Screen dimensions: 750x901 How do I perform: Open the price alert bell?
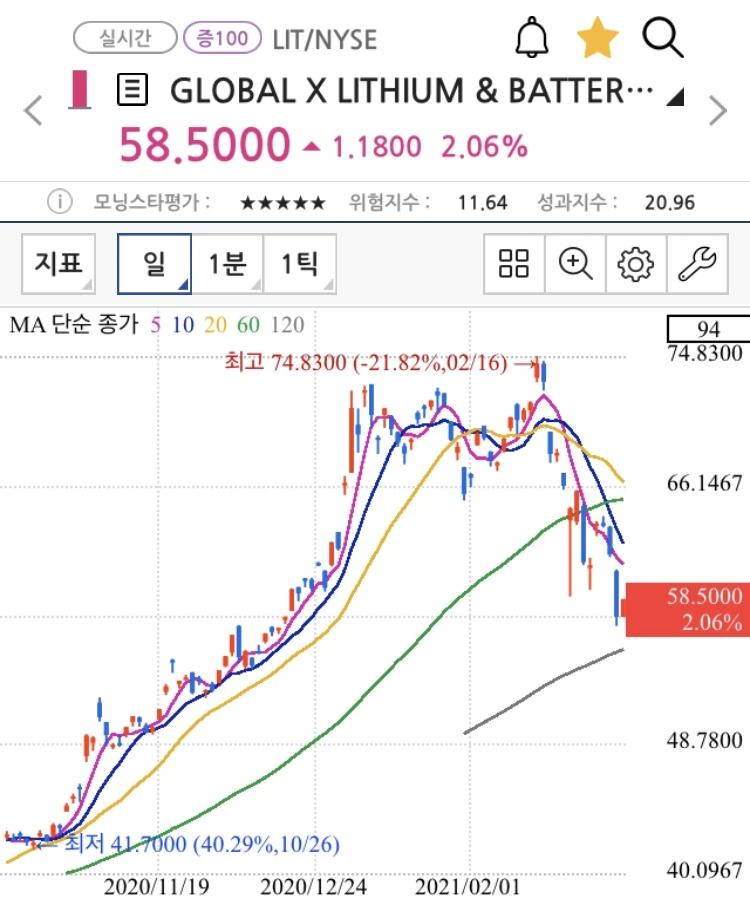[x=532, y=37]
